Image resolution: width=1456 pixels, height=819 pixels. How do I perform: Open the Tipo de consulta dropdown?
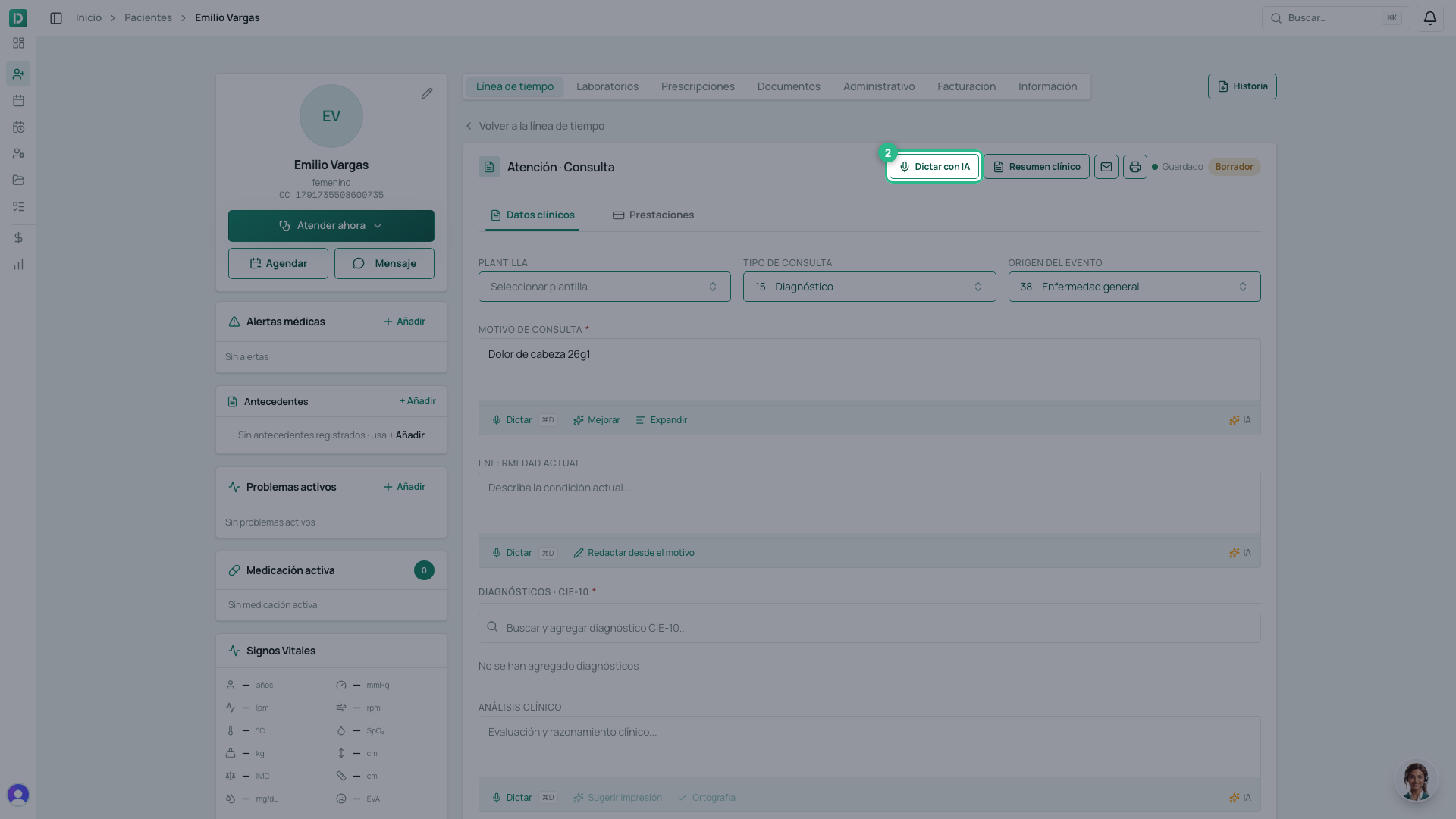869,287
